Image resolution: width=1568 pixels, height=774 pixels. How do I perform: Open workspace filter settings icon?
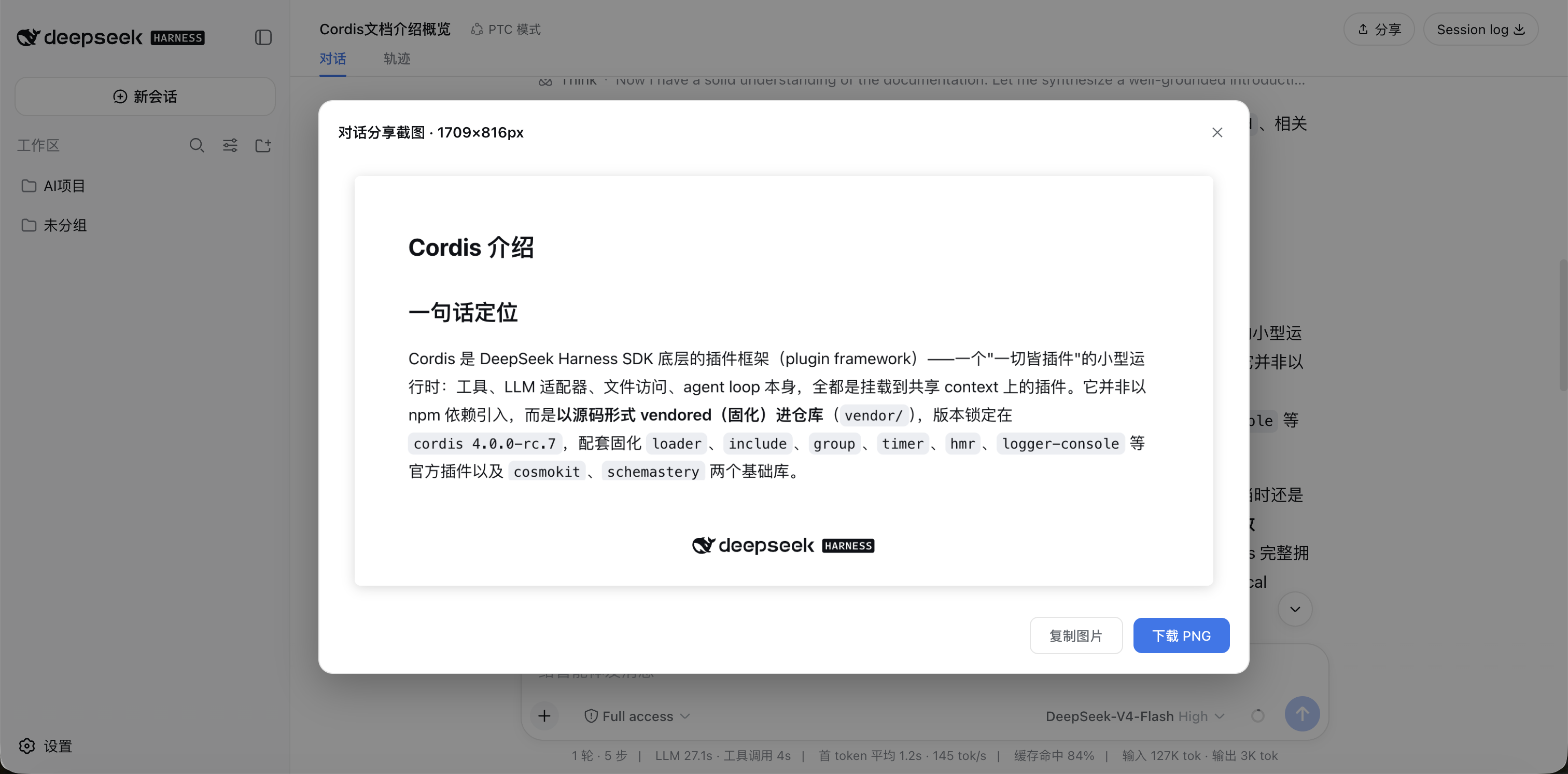coord(230,146)
